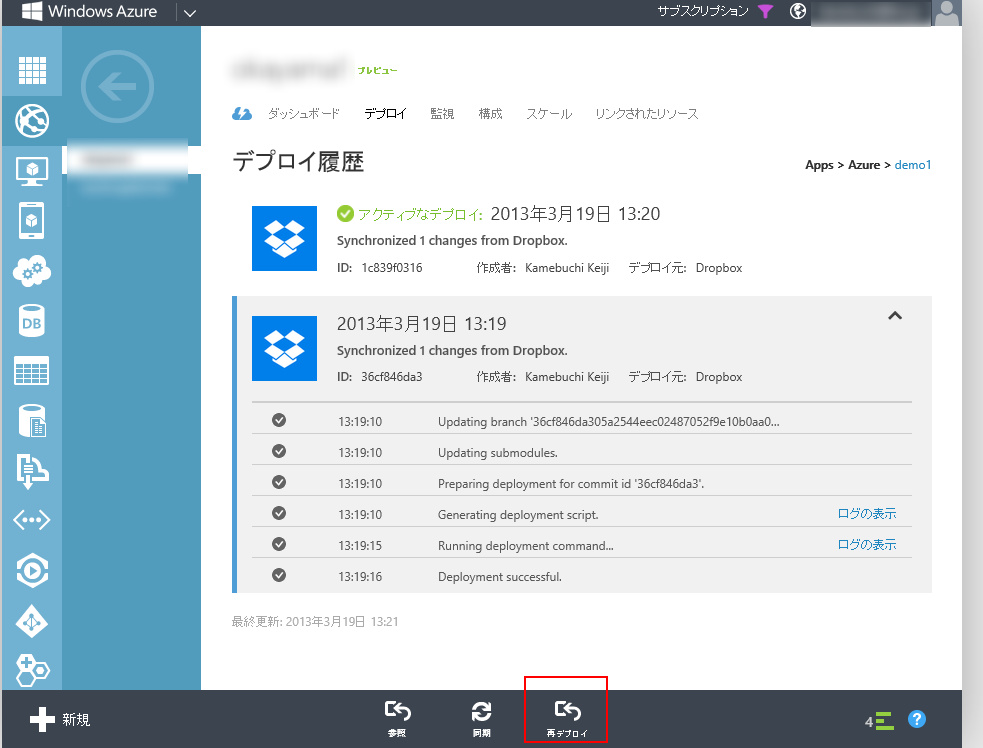Open the Windows Azure header dropdown arrow
Image resolution: width=983 pixels, height=748 pixels.
click(x=190, y=12)
